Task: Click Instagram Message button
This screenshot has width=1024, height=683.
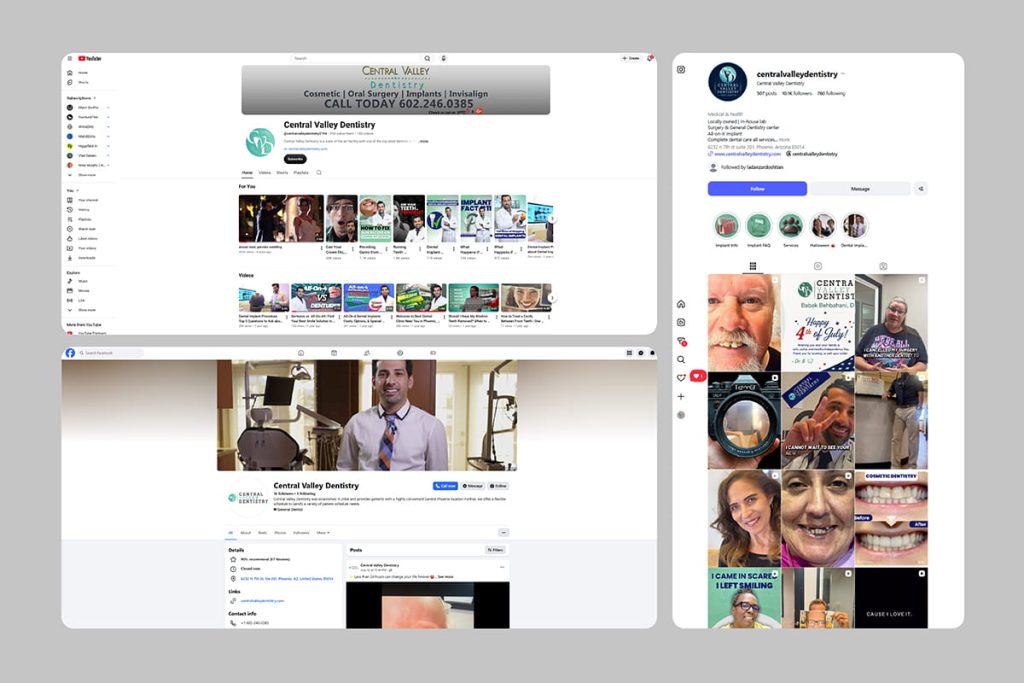Action: click(x=860, y=189)
